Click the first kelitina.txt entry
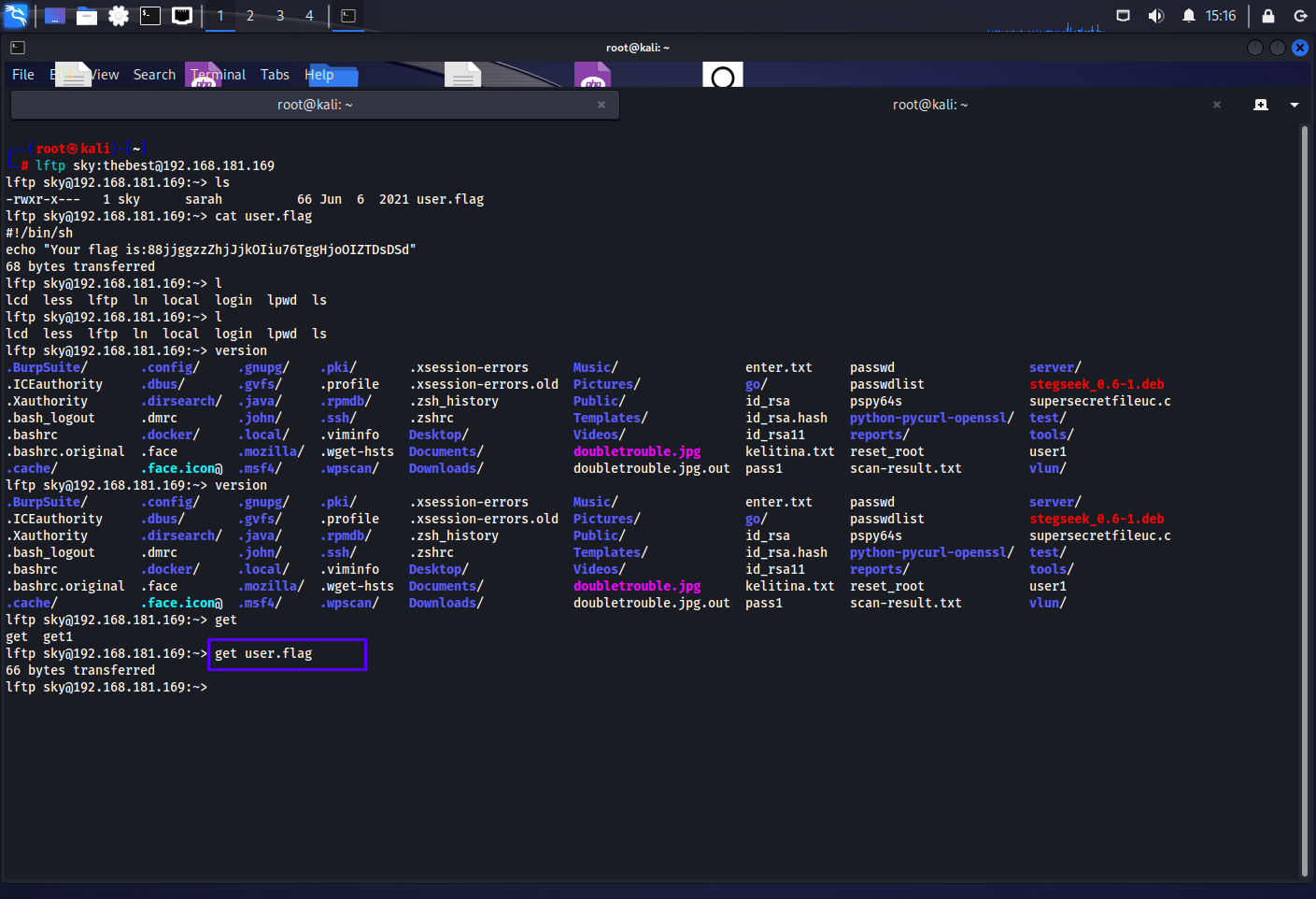The height and width of the screenshot is (899, 1316). [790, 451]
